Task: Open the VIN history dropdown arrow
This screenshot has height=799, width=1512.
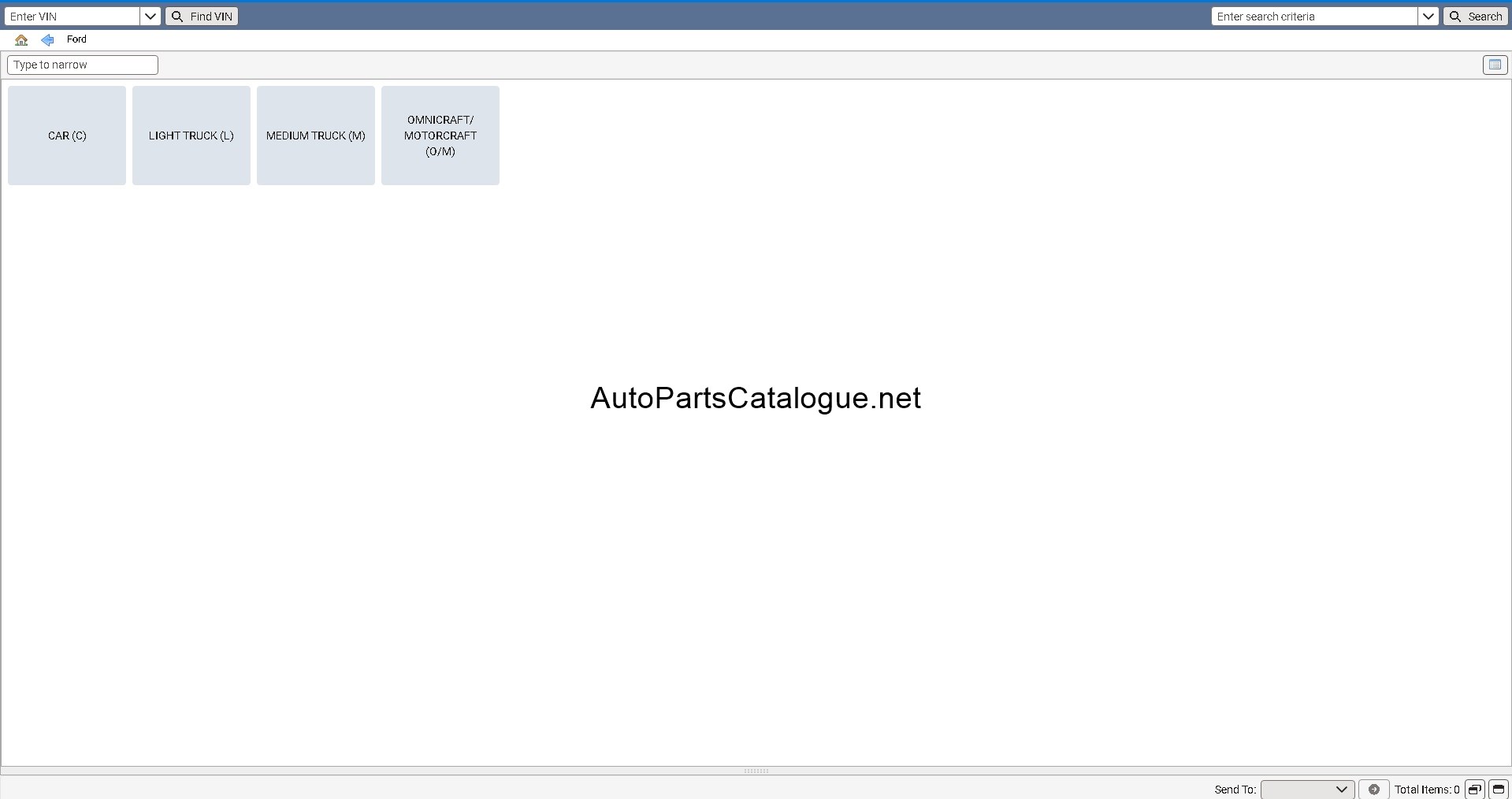Action: (x=150, y=16)
